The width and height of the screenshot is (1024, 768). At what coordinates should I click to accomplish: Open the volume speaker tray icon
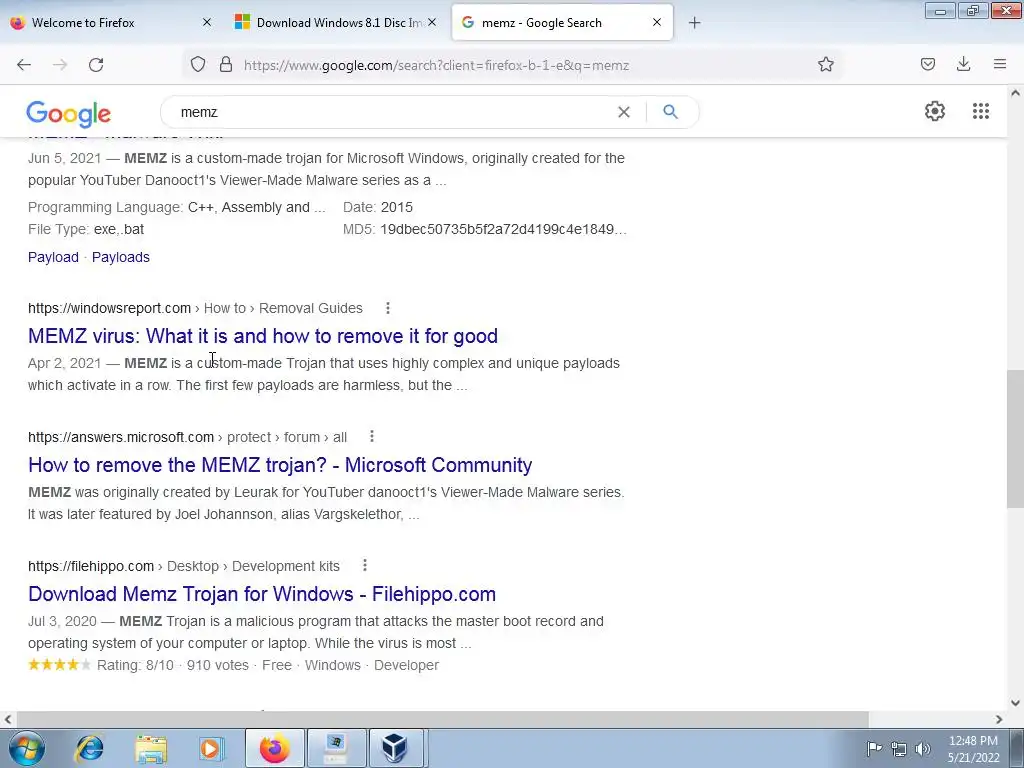pos(922,749)
